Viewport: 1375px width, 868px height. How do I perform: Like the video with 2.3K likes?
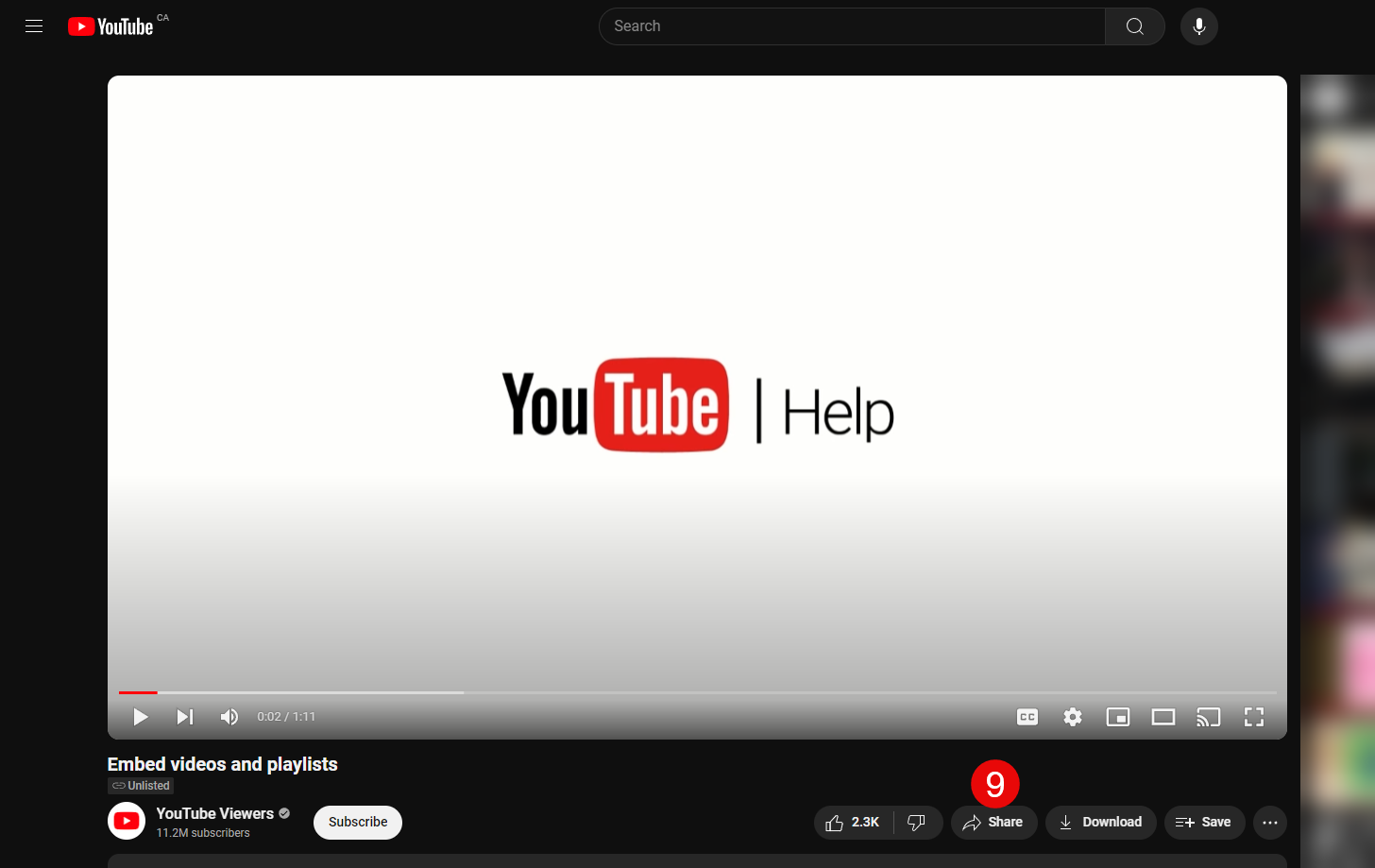(854, 823)
